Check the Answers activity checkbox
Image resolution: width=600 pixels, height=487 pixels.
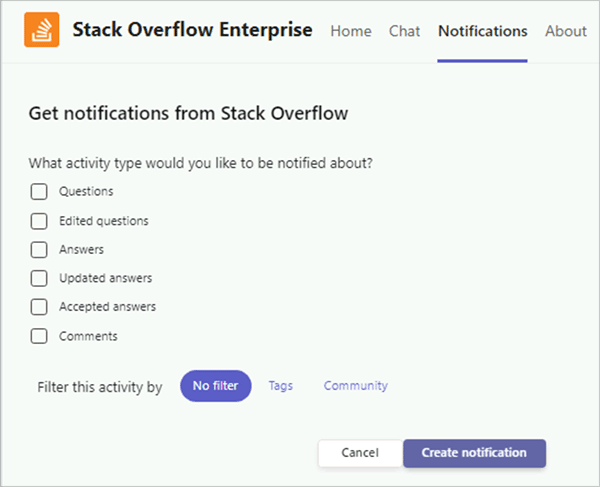(39, 250)
